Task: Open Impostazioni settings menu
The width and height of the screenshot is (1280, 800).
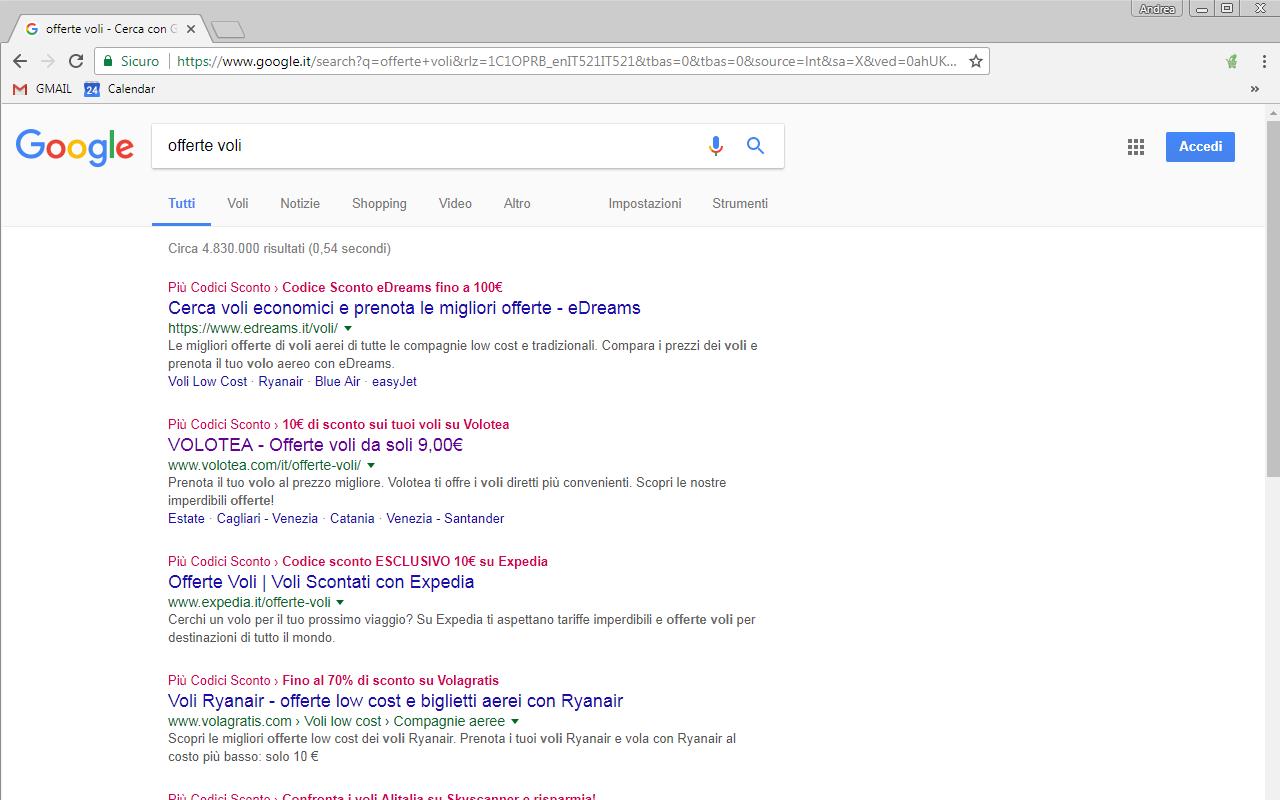Action: (645, 203)
